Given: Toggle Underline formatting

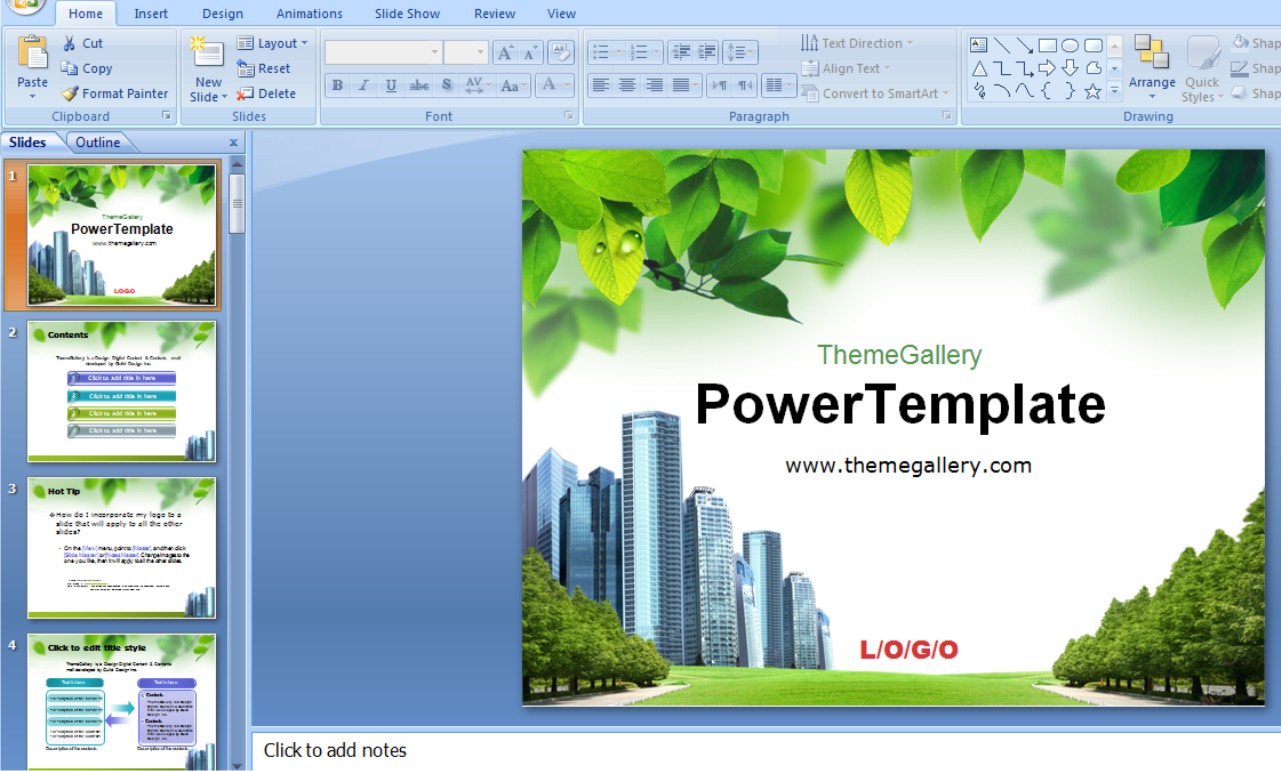Looking at the screenshot, I should tap(391, 85).
